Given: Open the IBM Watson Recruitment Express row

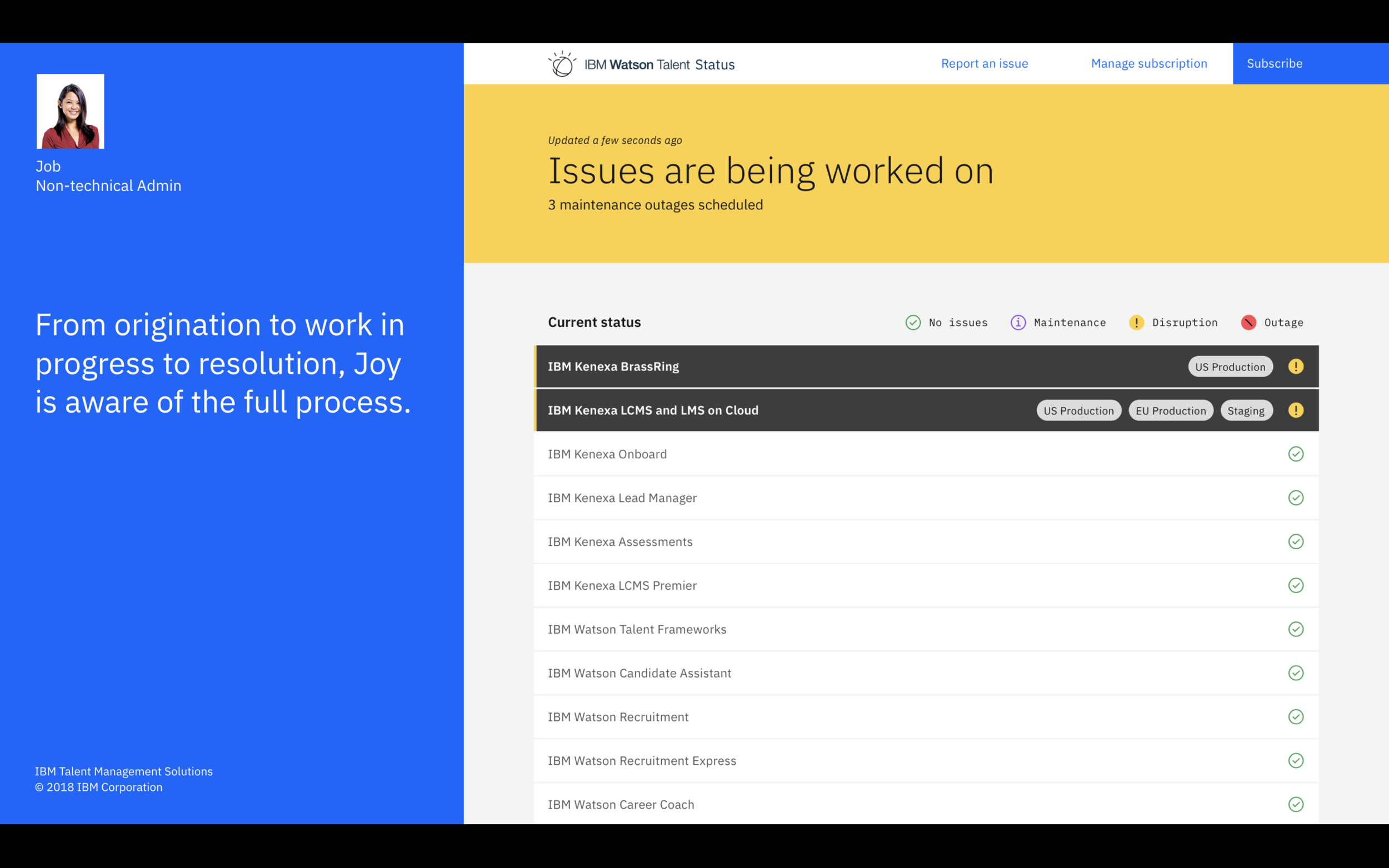Looking at the screenshot, I should [926, 761].
